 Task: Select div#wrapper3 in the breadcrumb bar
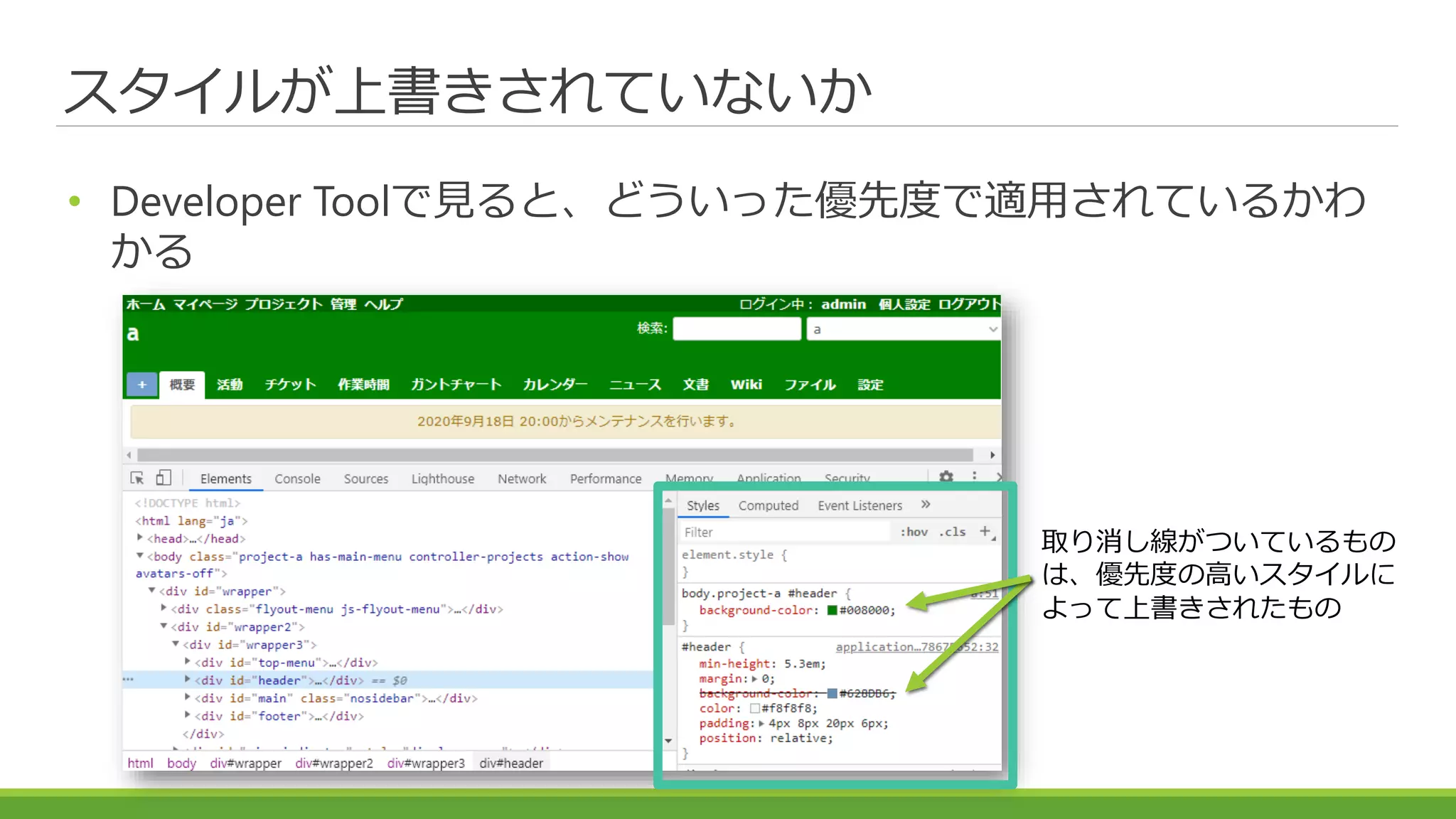click(x=426, y=763)
